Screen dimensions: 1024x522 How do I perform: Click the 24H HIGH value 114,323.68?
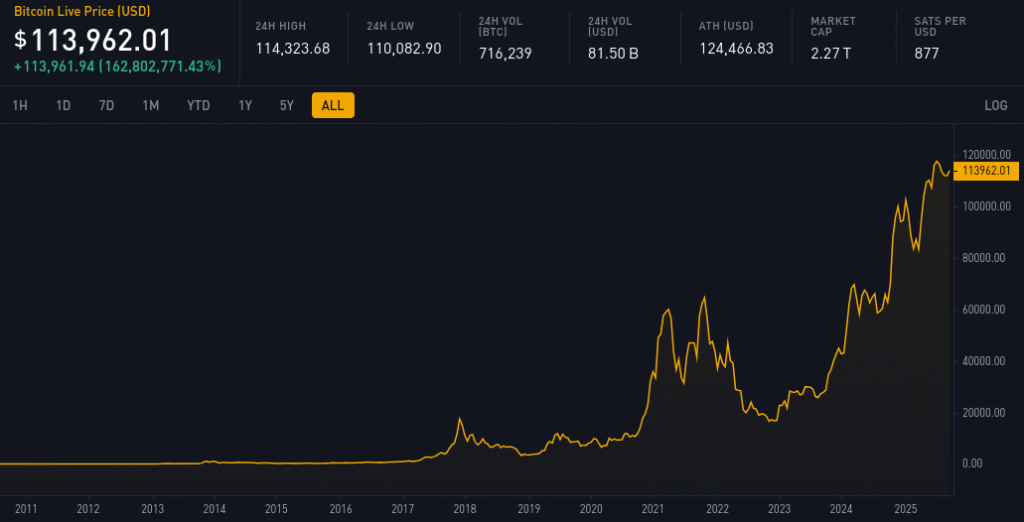click(x=292, y=49)
